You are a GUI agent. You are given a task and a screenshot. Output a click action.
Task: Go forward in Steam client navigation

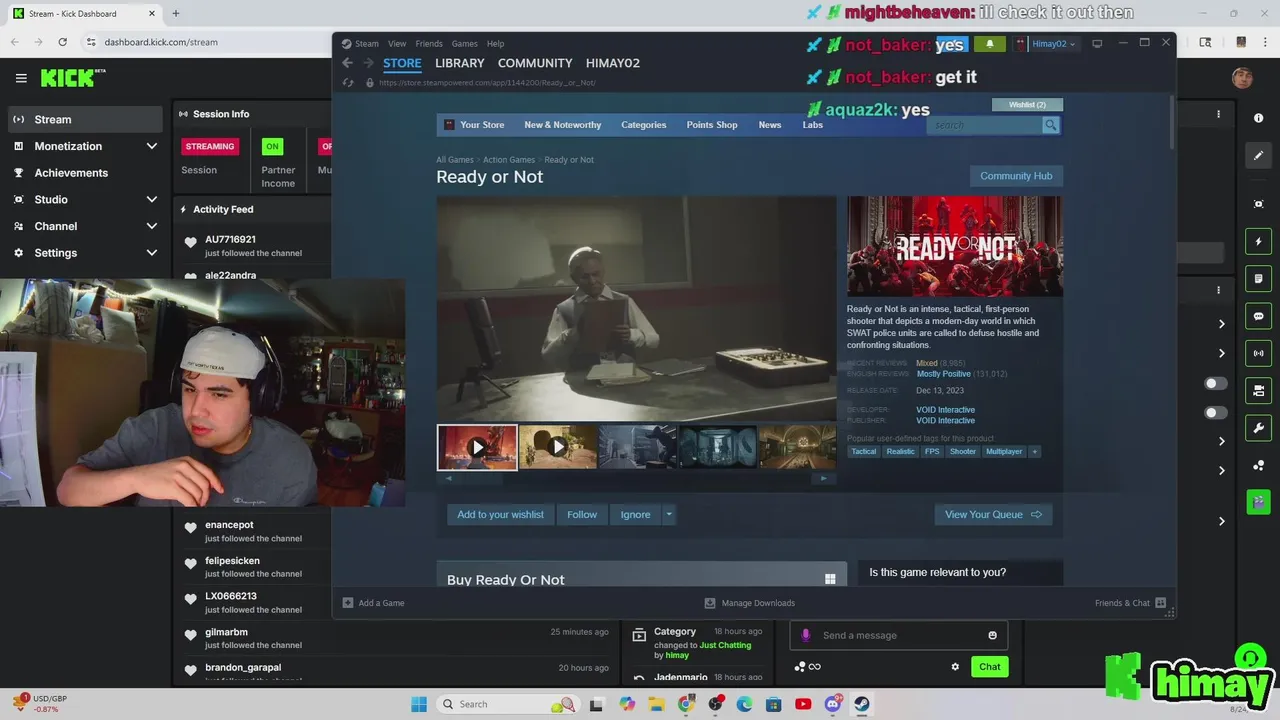368,63
